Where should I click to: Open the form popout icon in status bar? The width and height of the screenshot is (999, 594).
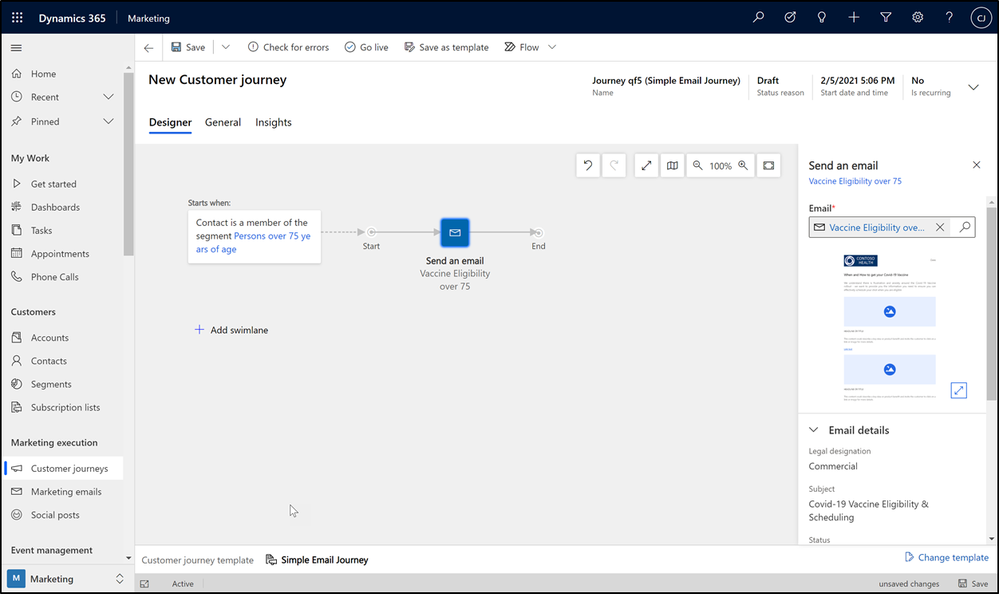[145, 583]
